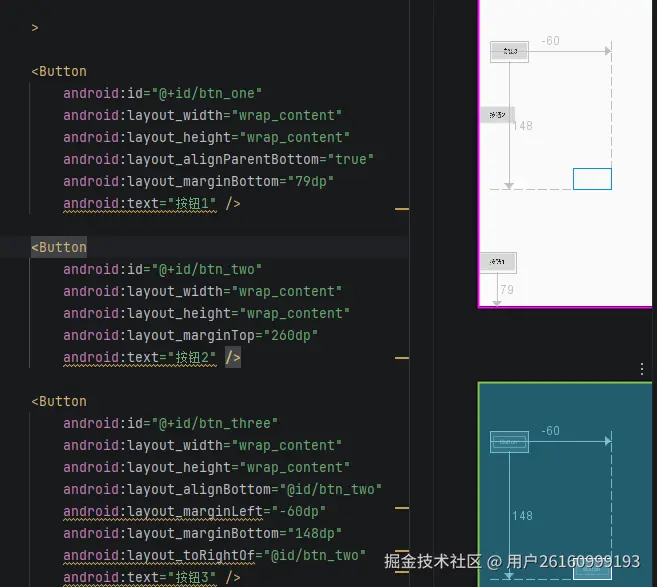657x587 pixels.
Task: Click the <Button tag above btn_one id
Action: (59, 71)
